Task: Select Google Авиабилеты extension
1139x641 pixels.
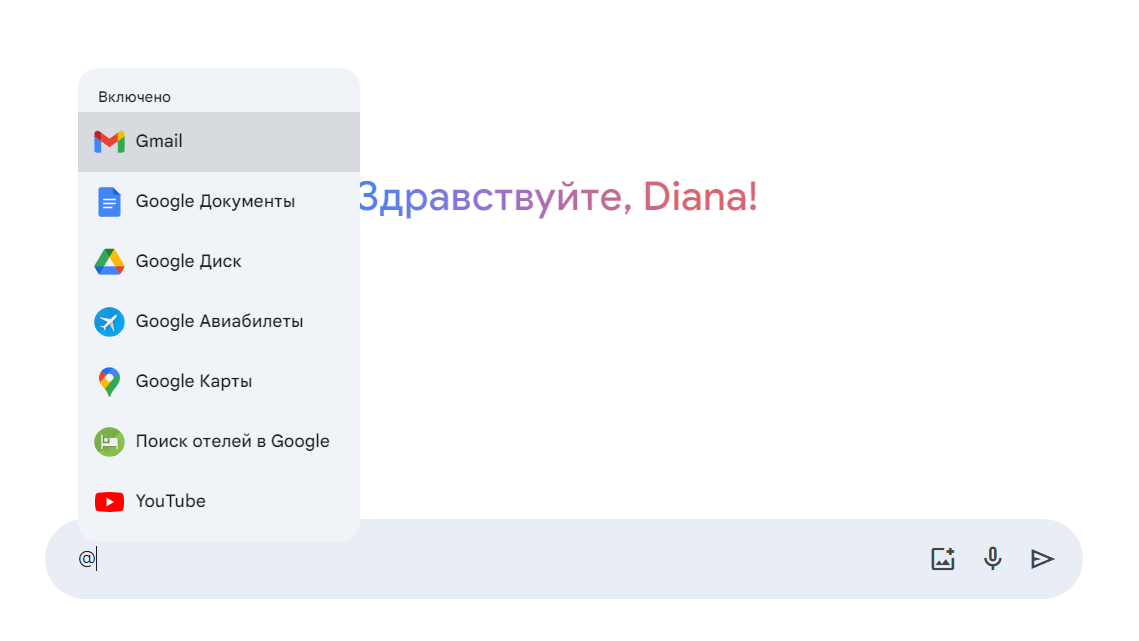Action: 219,322
